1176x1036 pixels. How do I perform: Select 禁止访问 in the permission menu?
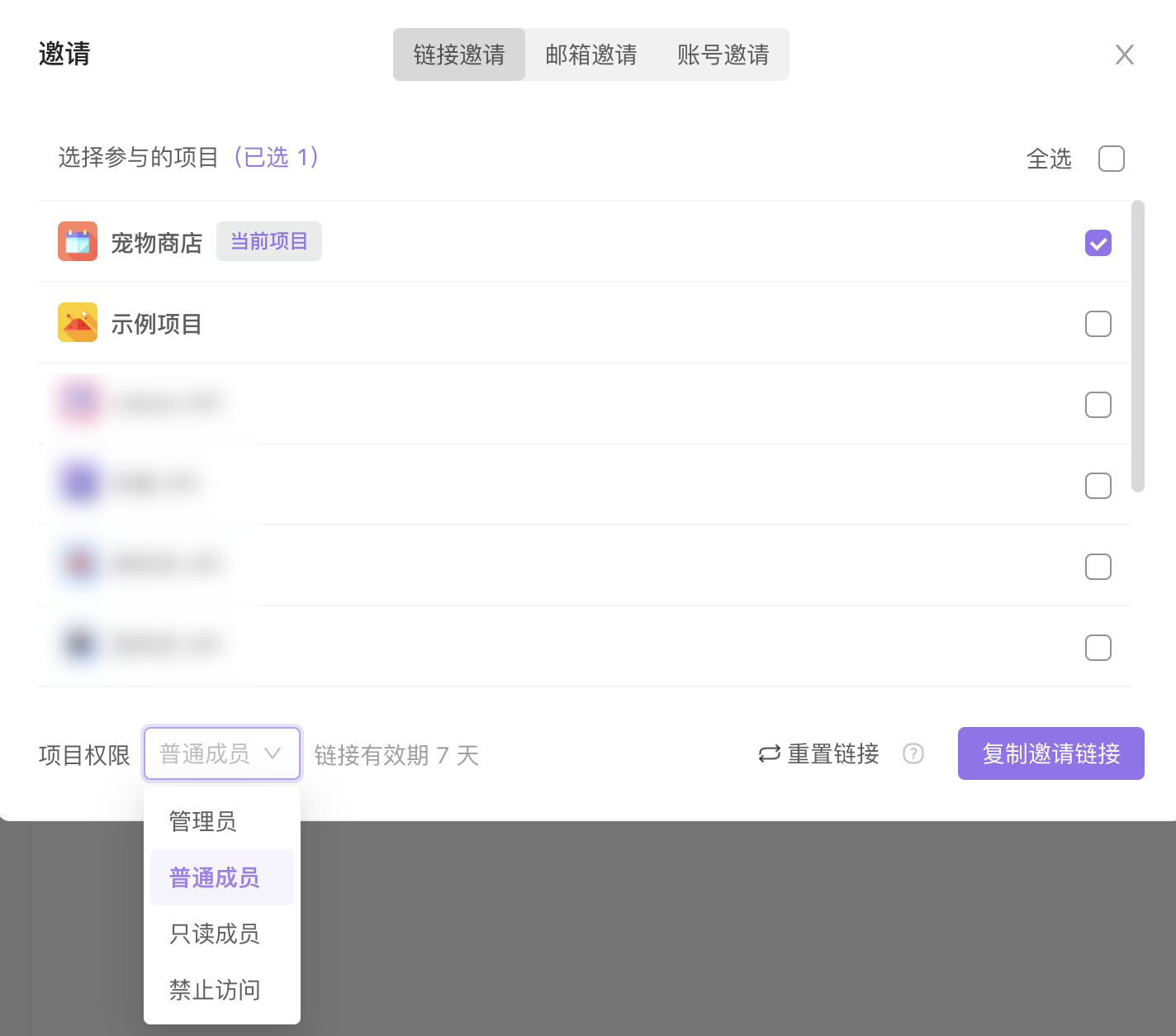point(215,990)
